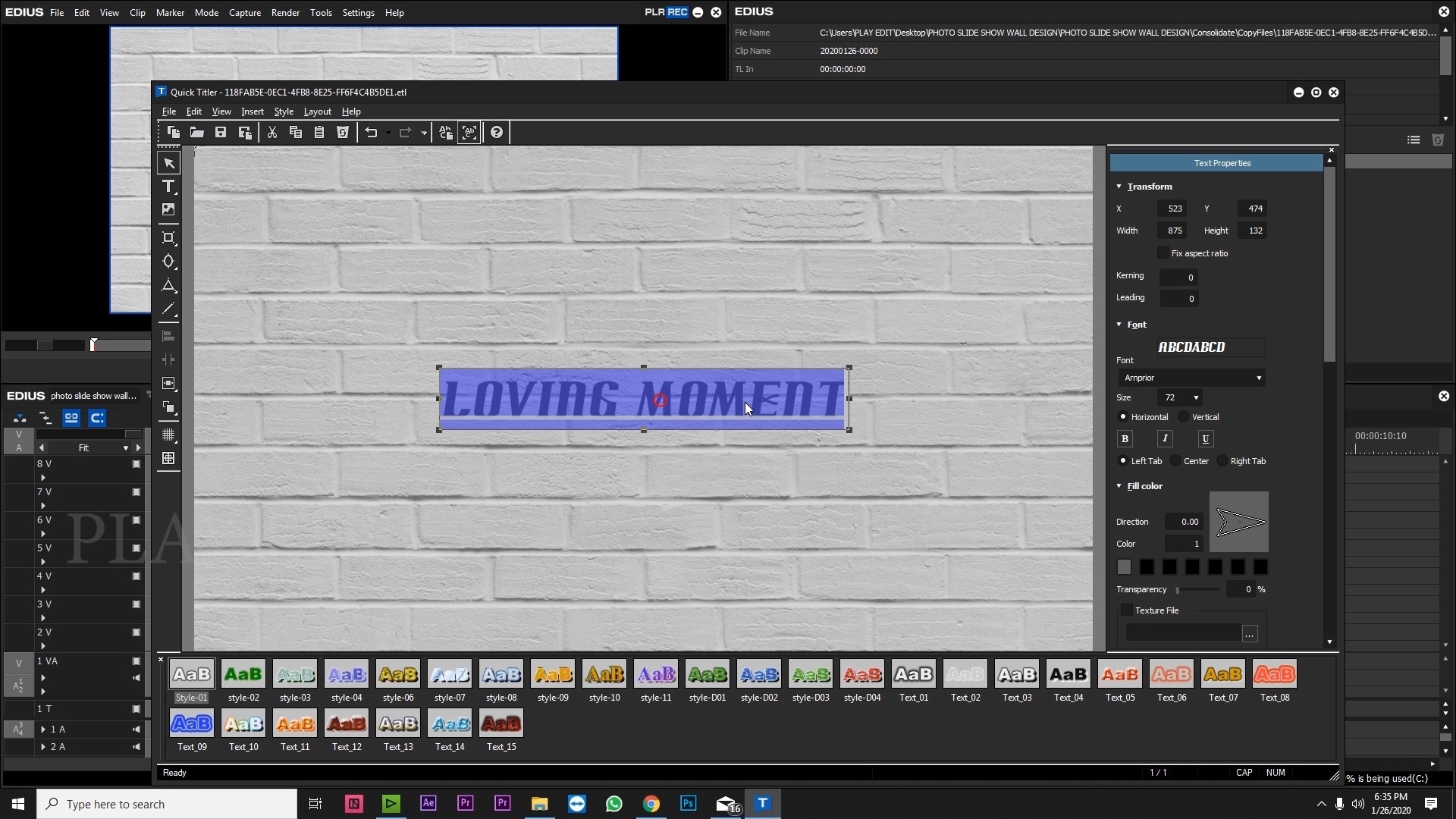Expand the 1 A audio track
The width and height of the screenshot is (1456, 819).
tap(43, 730)
